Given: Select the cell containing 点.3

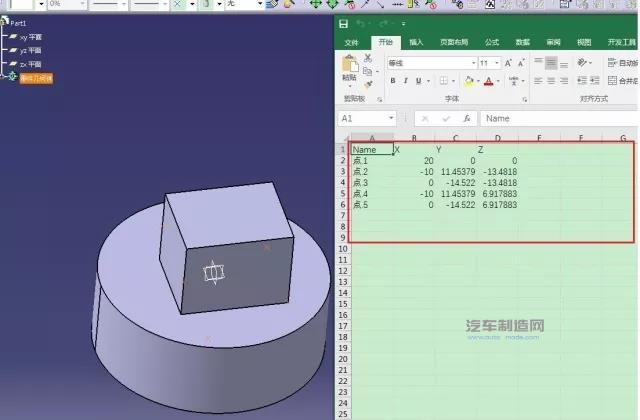Looking at the screenshot, I should [372, 183].
